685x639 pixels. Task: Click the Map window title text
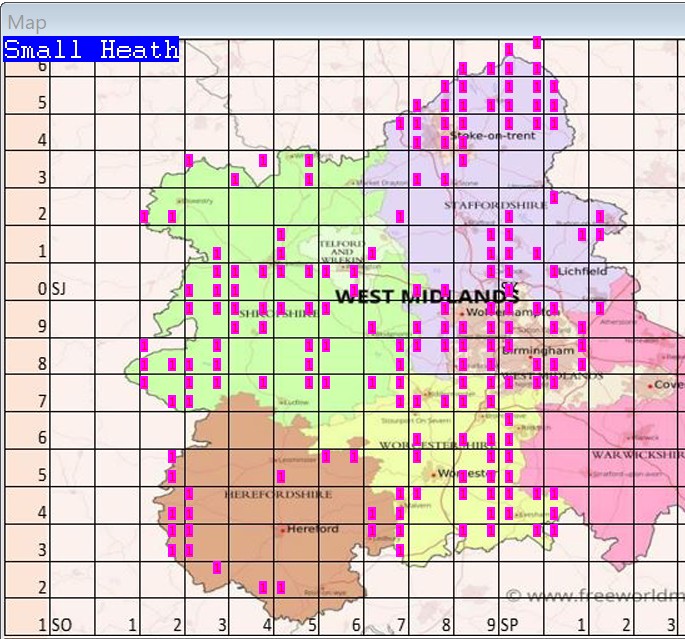(27, 22)
